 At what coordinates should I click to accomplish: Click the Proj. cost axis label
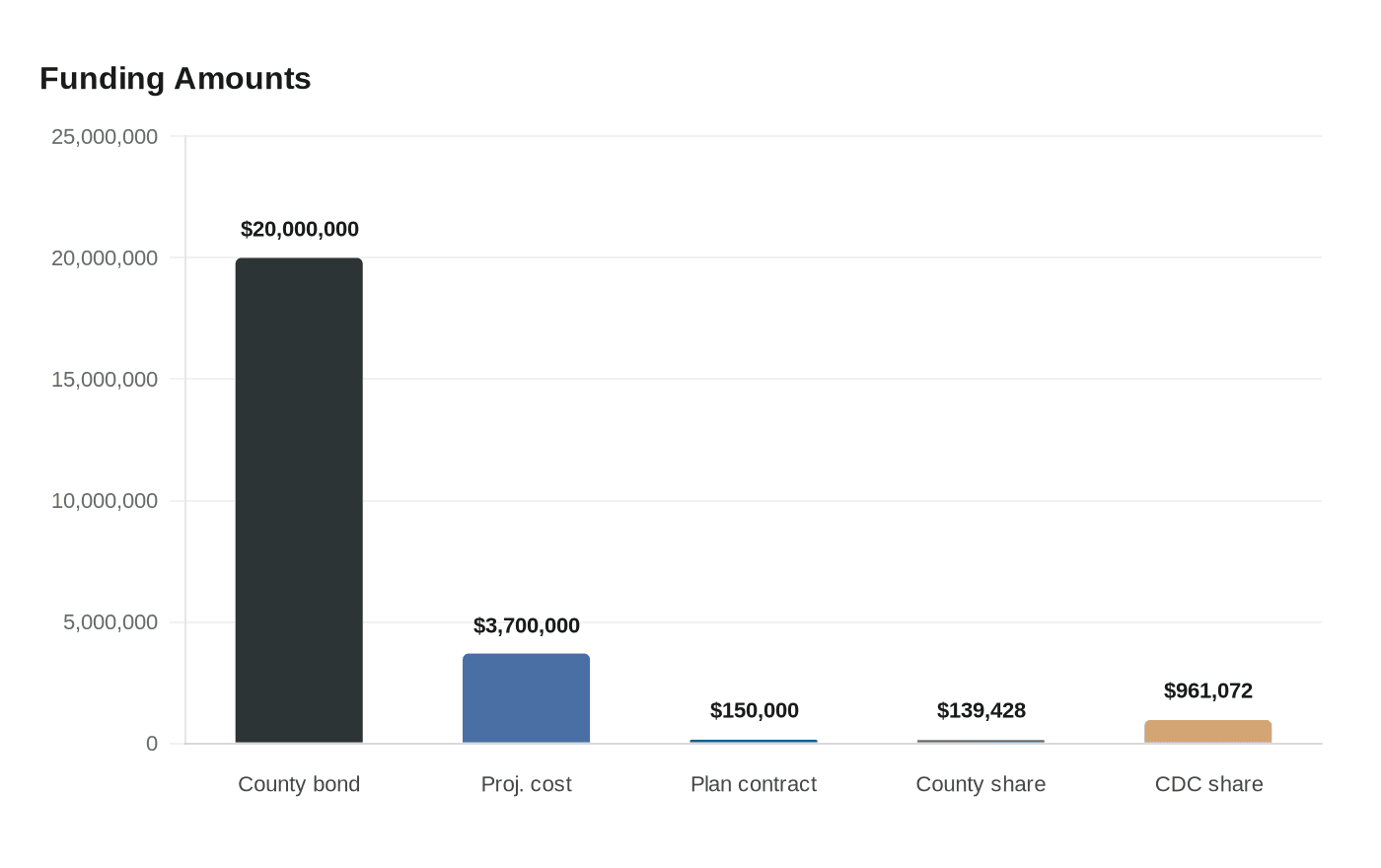point(526,784)
